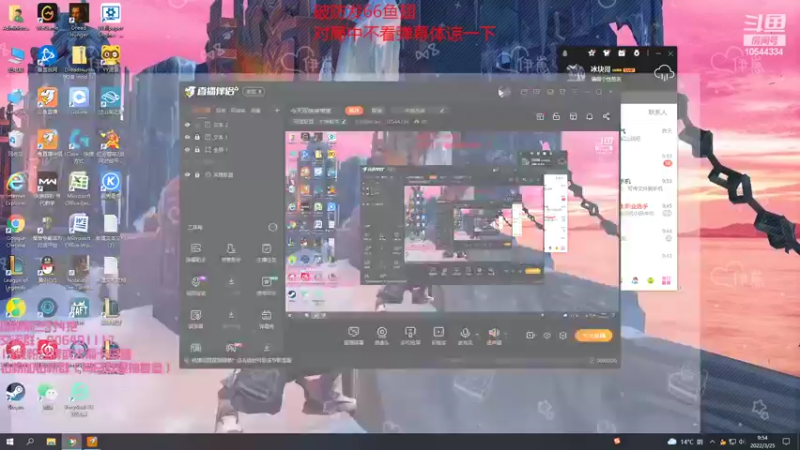Open the notification bell icon
The width and height of the screenshot is (800, 450).
coord(589,117)
